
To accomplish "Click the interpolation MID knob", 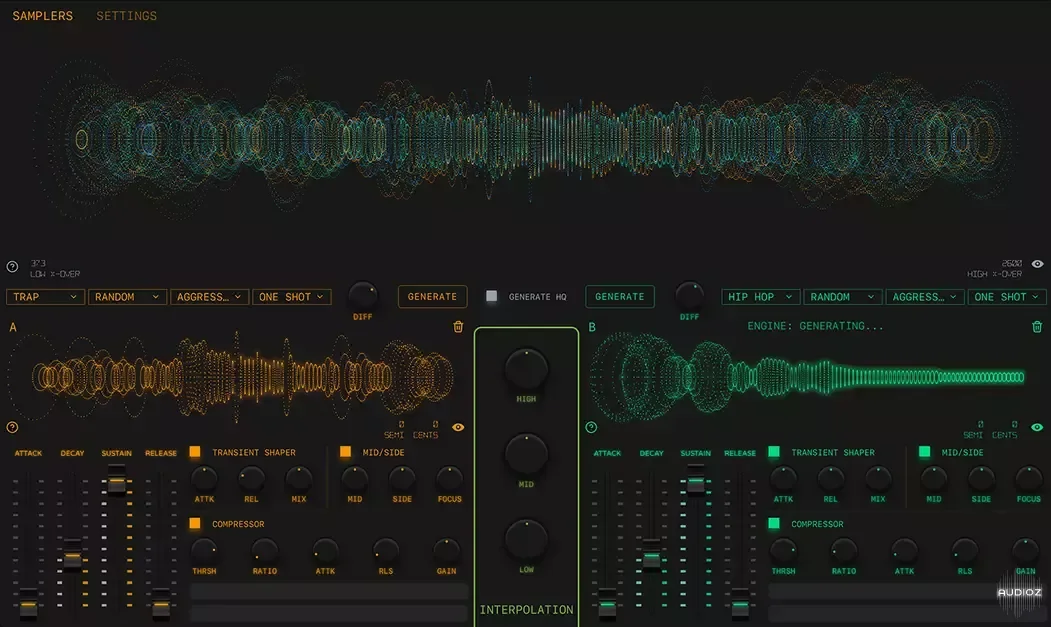I will coord(526,455).
